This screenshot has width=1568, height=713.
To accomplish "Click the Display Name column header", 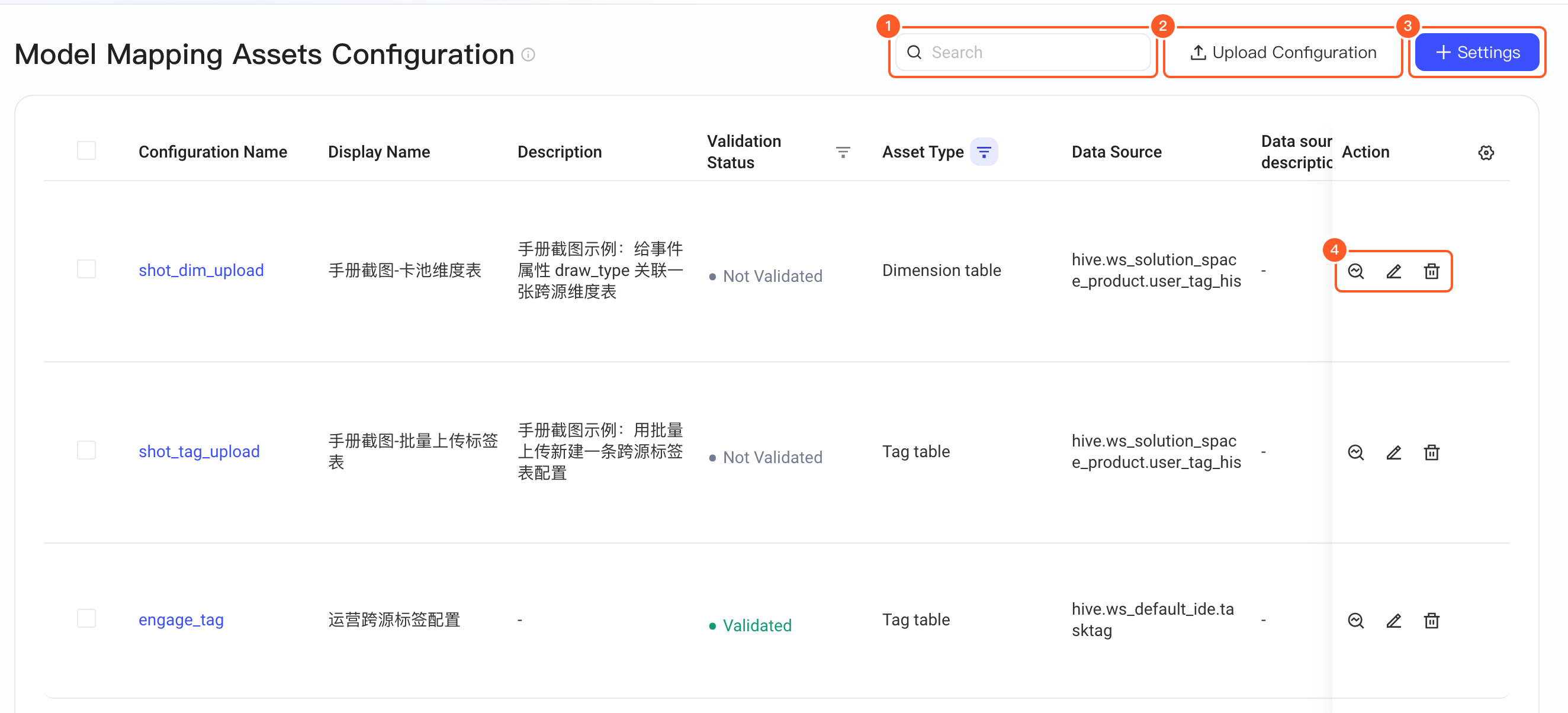I will (378, 152).
